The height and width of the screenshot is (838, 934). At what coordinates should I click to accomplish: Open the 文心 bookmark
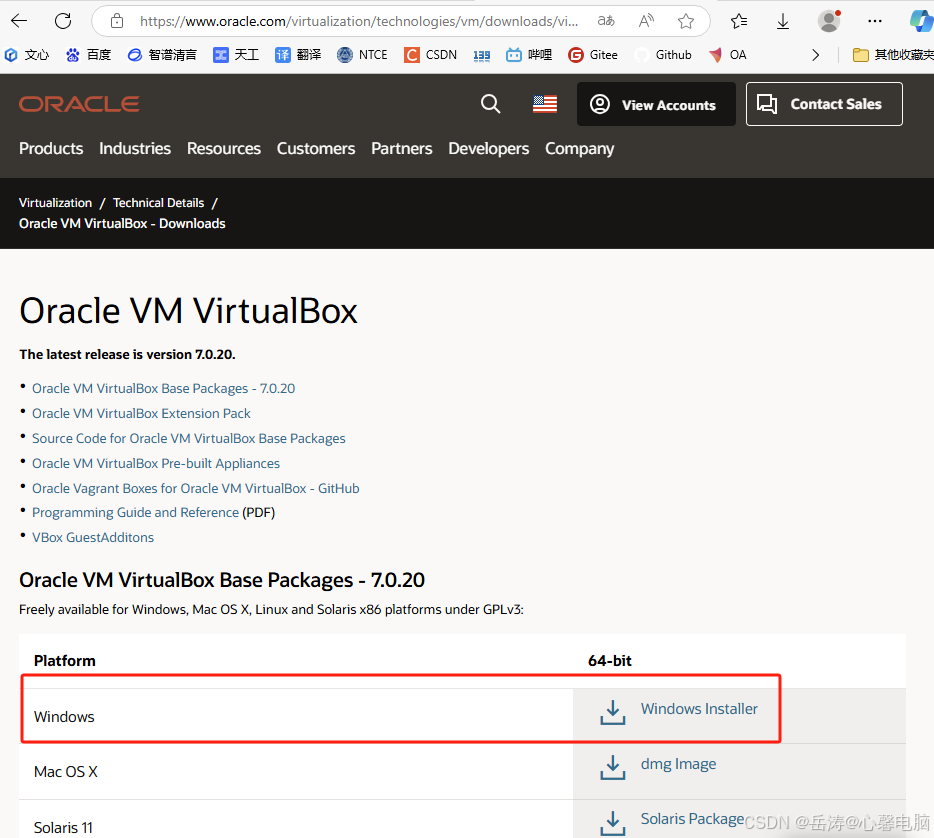27,55
